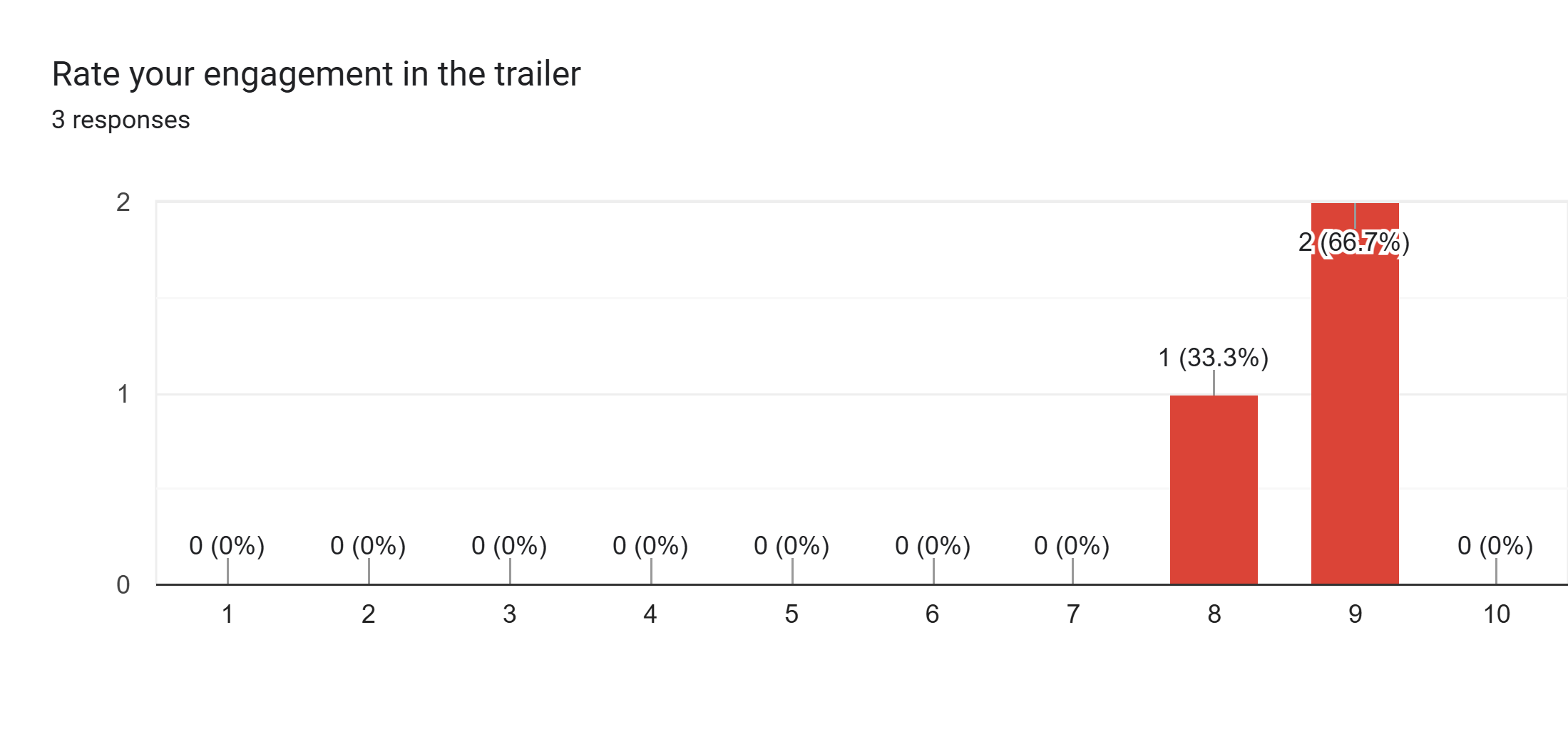Click the "0 (0%)" label above rating 1

227,545
